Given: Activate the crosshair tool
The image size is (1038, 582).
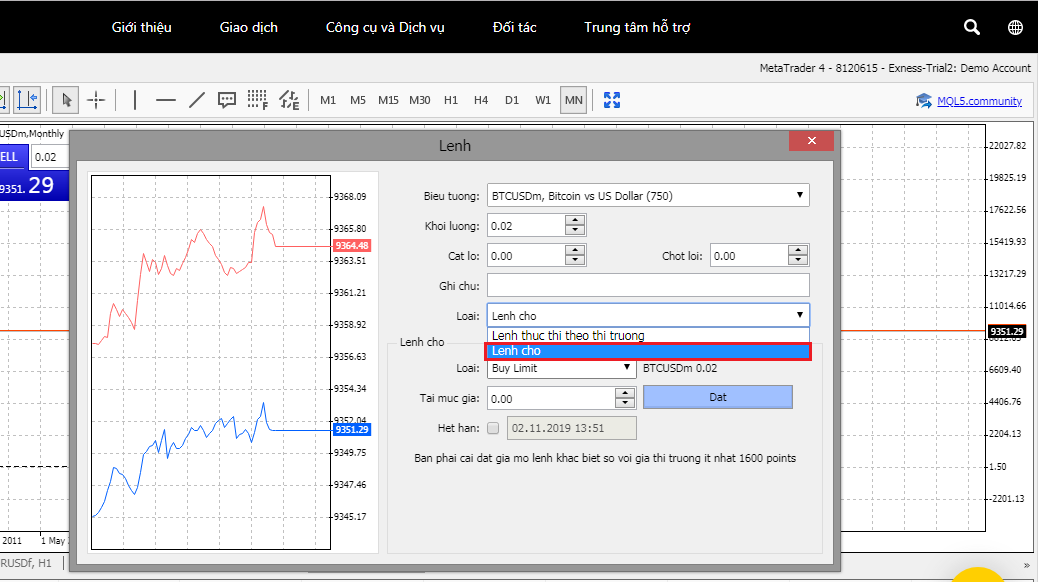Looking at the screenshot, I should (96, 100).
